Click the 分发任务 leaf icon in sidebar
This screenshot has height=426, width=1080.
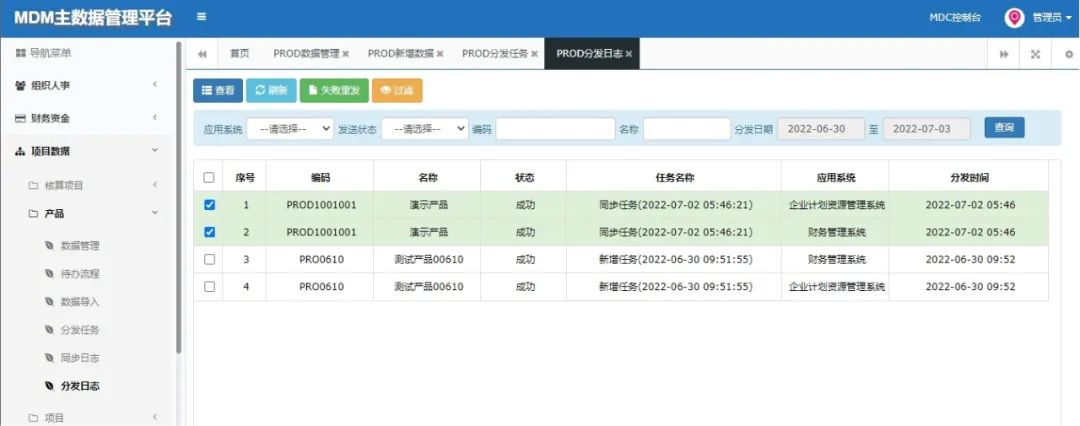(x=49, y=330)
